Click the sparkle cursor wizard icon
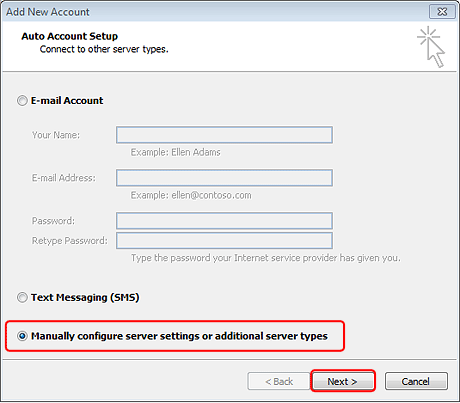The image size is (460, 403). coord(431,47)
